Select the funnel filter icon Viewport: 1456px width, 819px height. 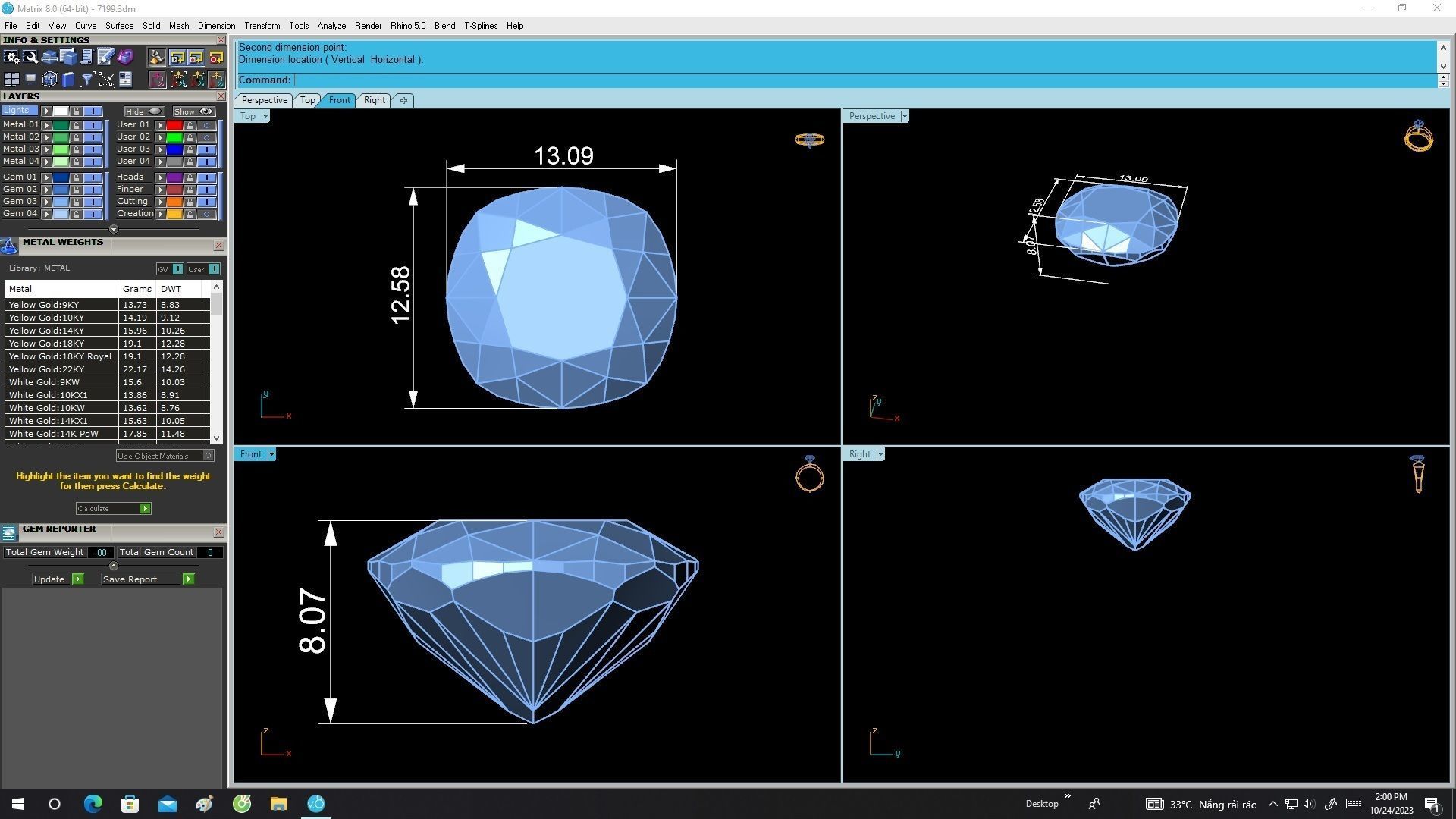point(86,80)
